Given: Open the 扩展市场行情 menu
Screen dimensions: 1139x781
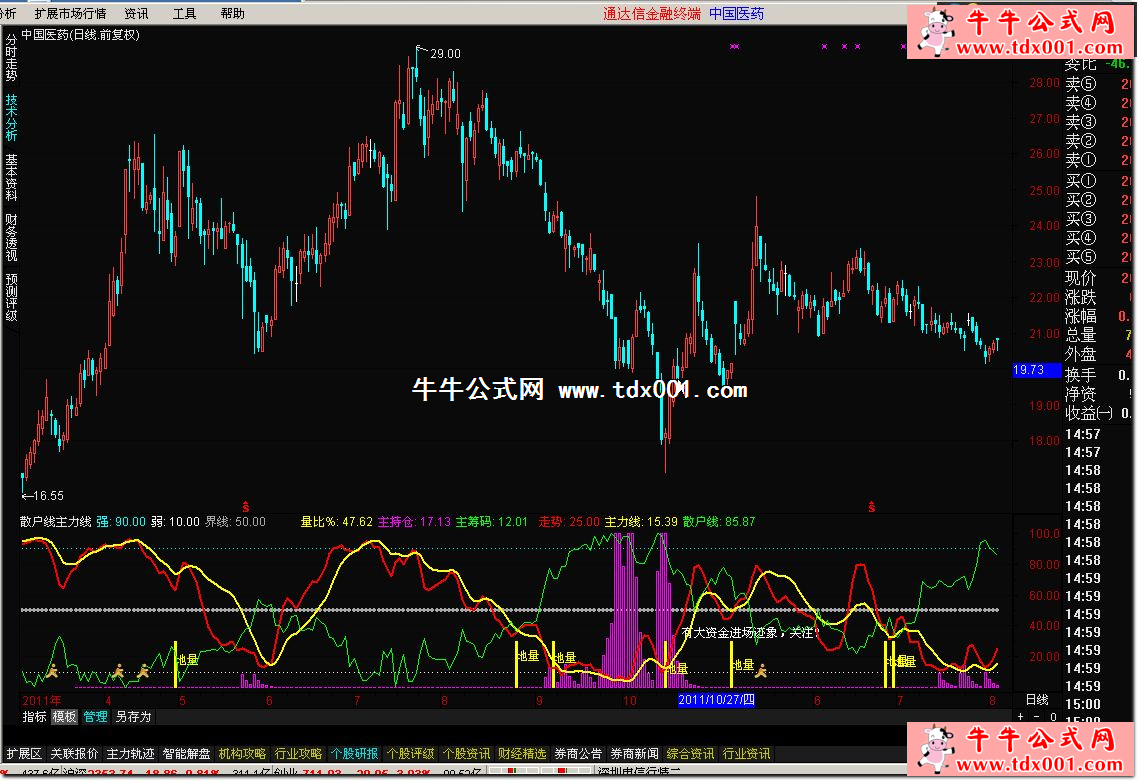Looking at the screenshot, I should [70, 13].
